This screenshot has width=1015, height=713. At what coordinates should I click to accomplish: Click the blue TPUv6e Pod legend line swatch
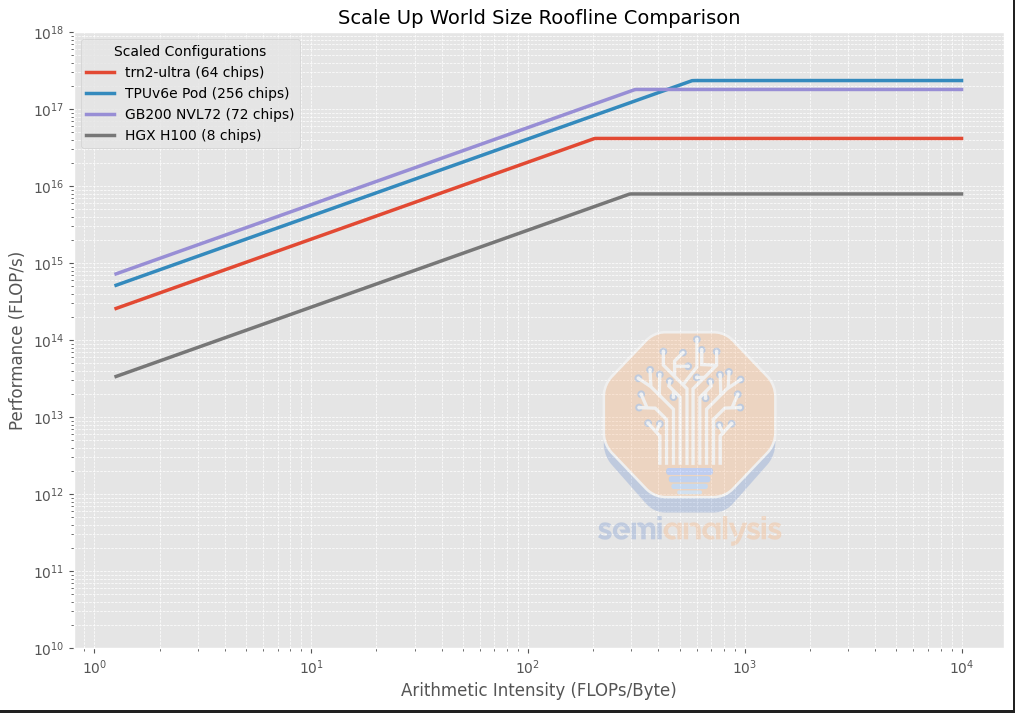(100, 93)
